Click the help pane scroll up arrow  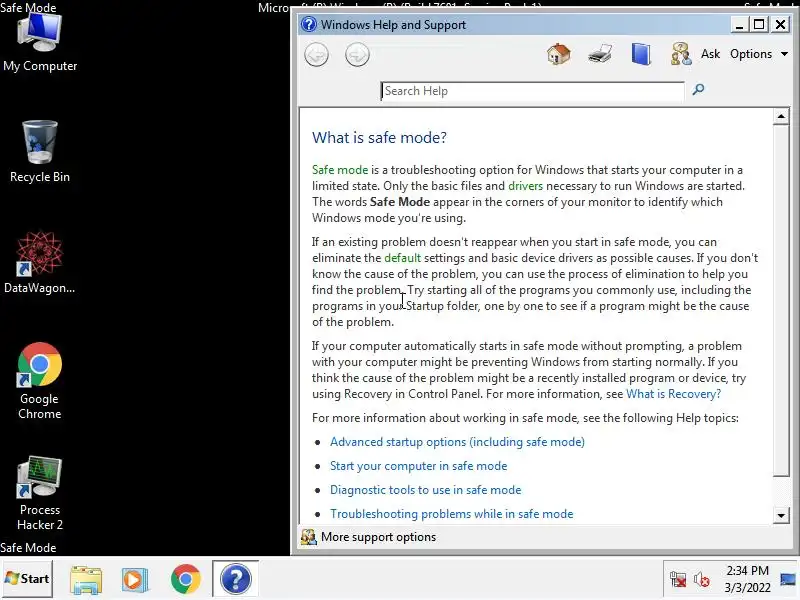pyautogui.click(x=781, y=117)
